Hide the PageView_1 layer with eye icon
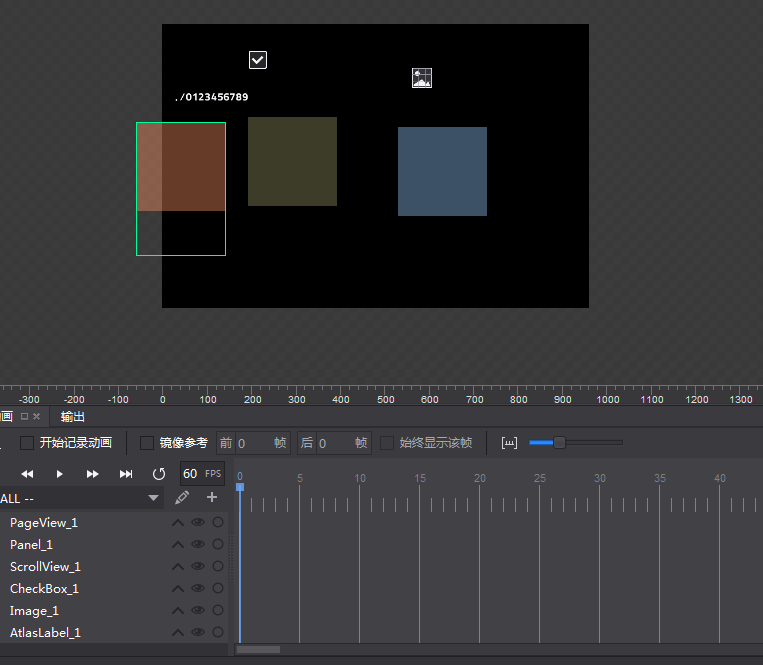 [198, 522]
